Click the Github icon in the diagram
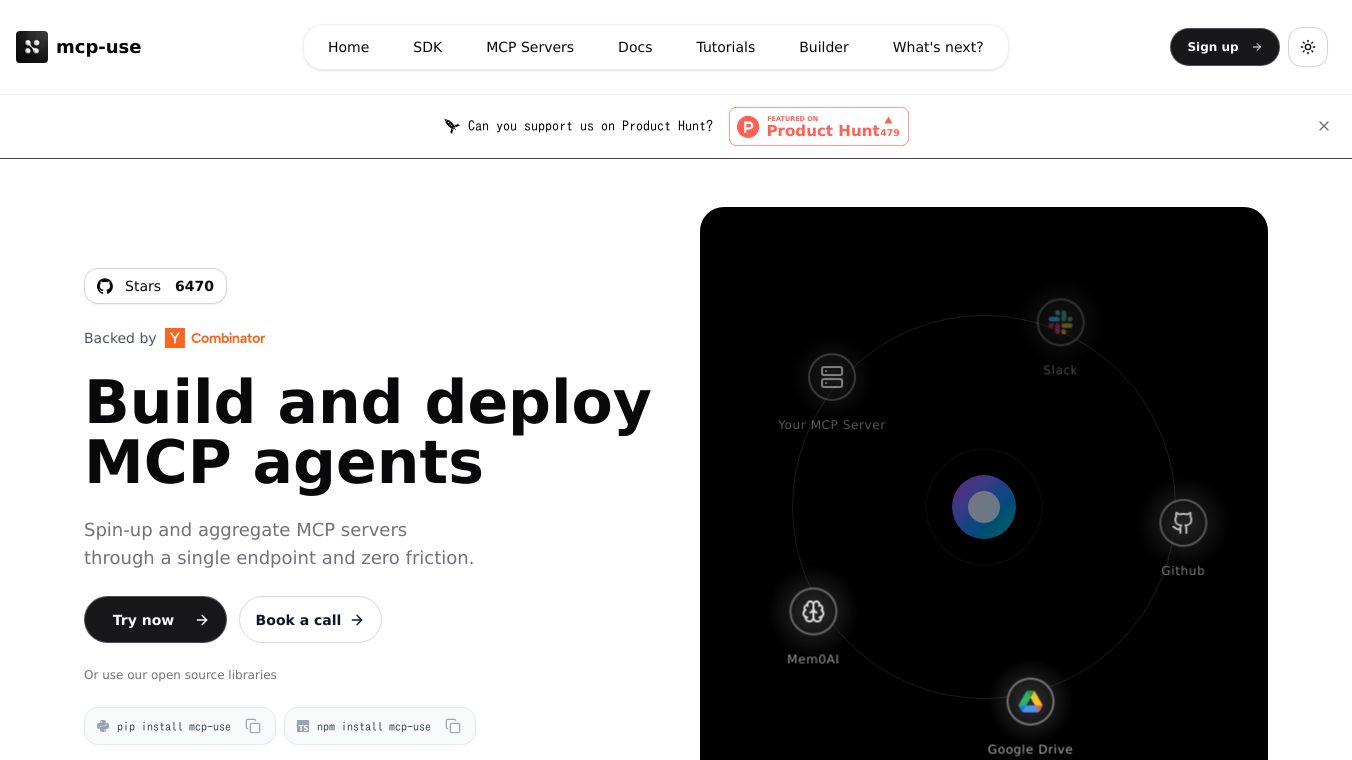Viewport: 1352px width, 760px height. coord(1183,523)
